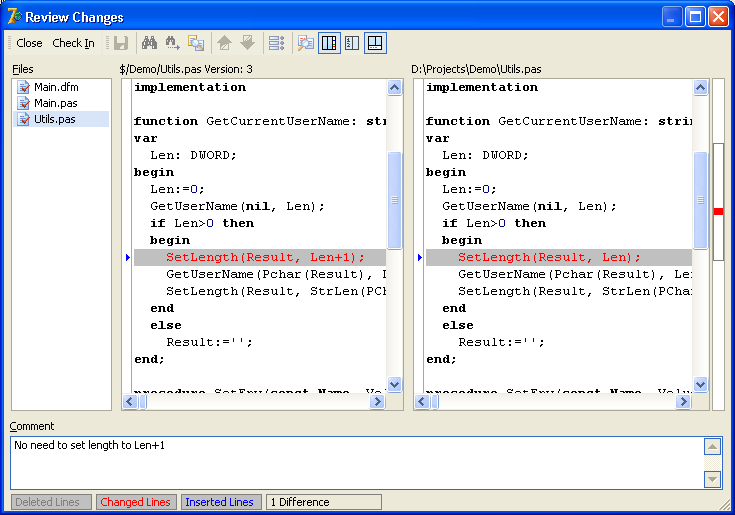
Task: Toggle the line numbers view button
Action: click(352, 43)
